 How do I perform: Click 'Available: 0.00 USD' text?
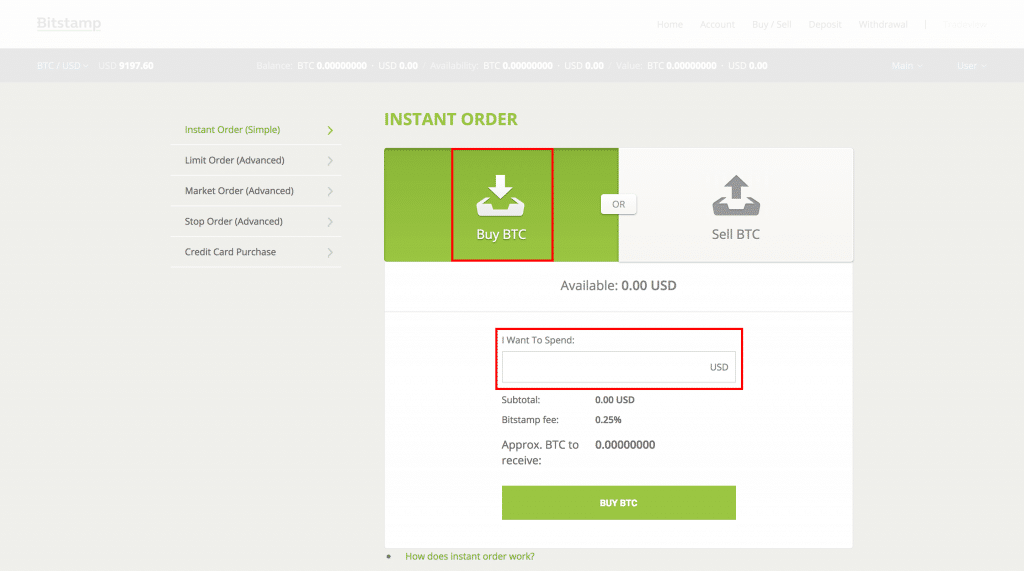point(618,286)
